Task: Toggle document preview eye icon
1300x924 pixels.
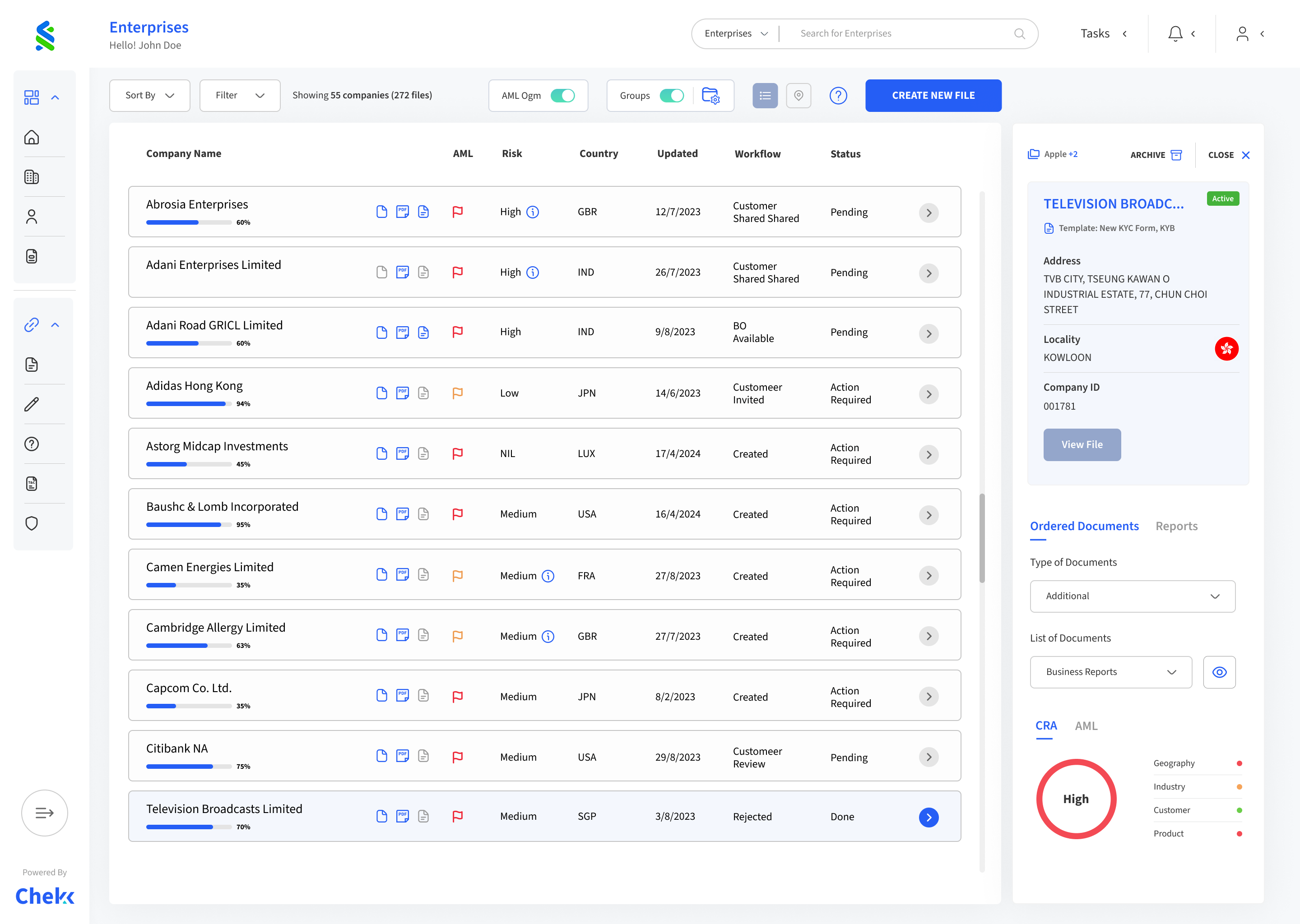Action: click(x=1219, y=672)
